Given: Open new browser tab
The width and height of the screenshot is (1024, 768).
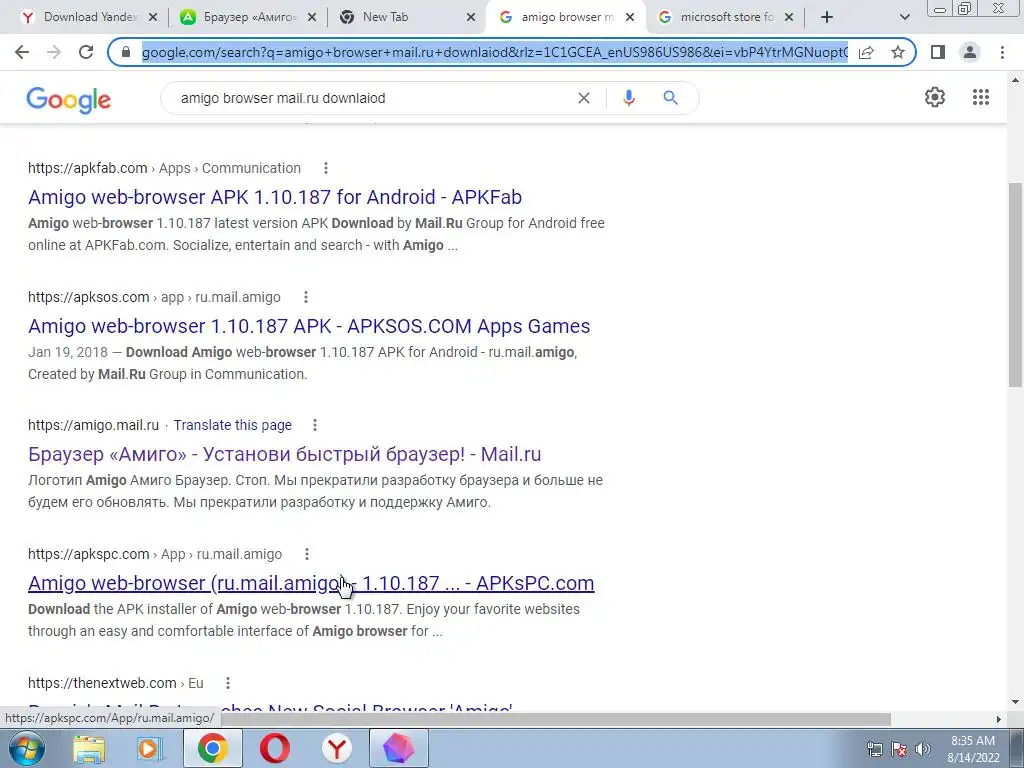Looking at the screenshot, I should [827, 17].
